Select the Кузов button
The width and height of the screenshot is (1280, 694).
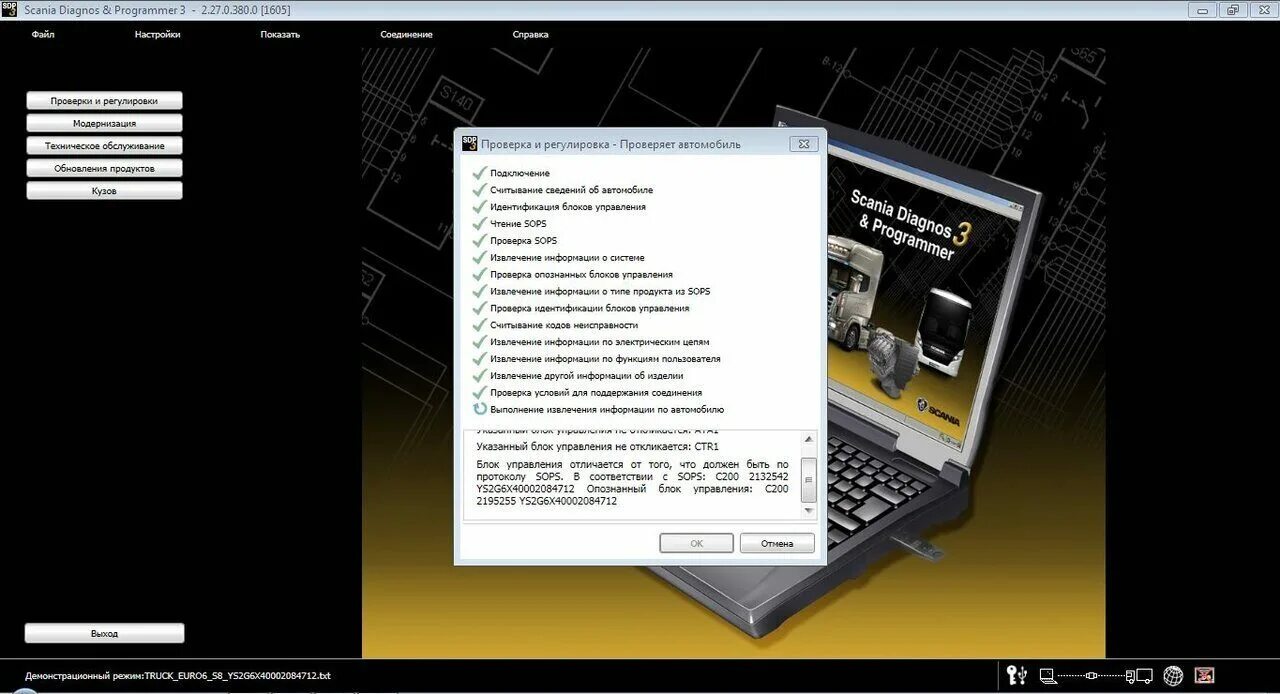pyautogui.click(x=104, y=190)
